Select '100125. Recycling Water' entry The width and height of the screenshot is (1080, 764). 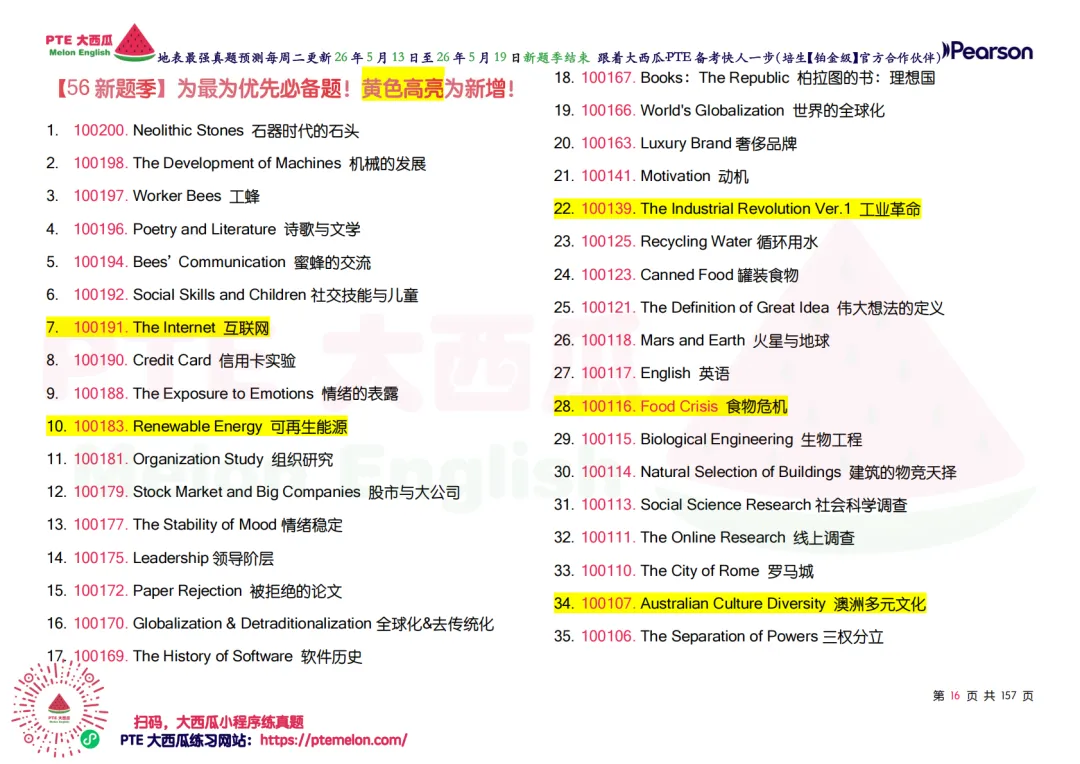(686, 242)
